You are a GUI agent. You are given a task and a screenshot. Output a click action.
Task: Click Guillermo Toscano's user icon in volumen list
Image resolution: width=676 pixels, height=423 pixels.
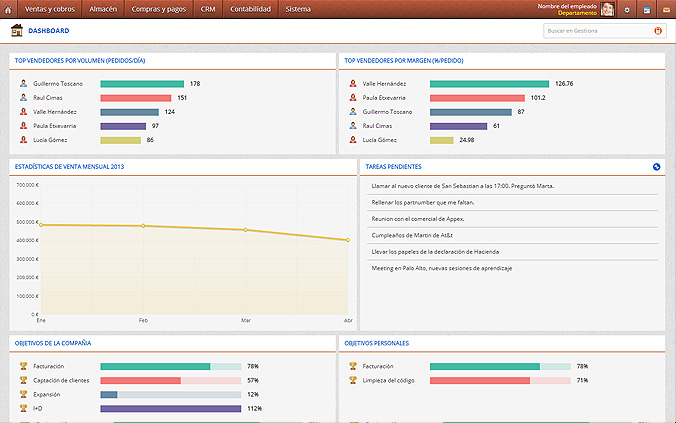pyautogui.click(x=23, y=84)
